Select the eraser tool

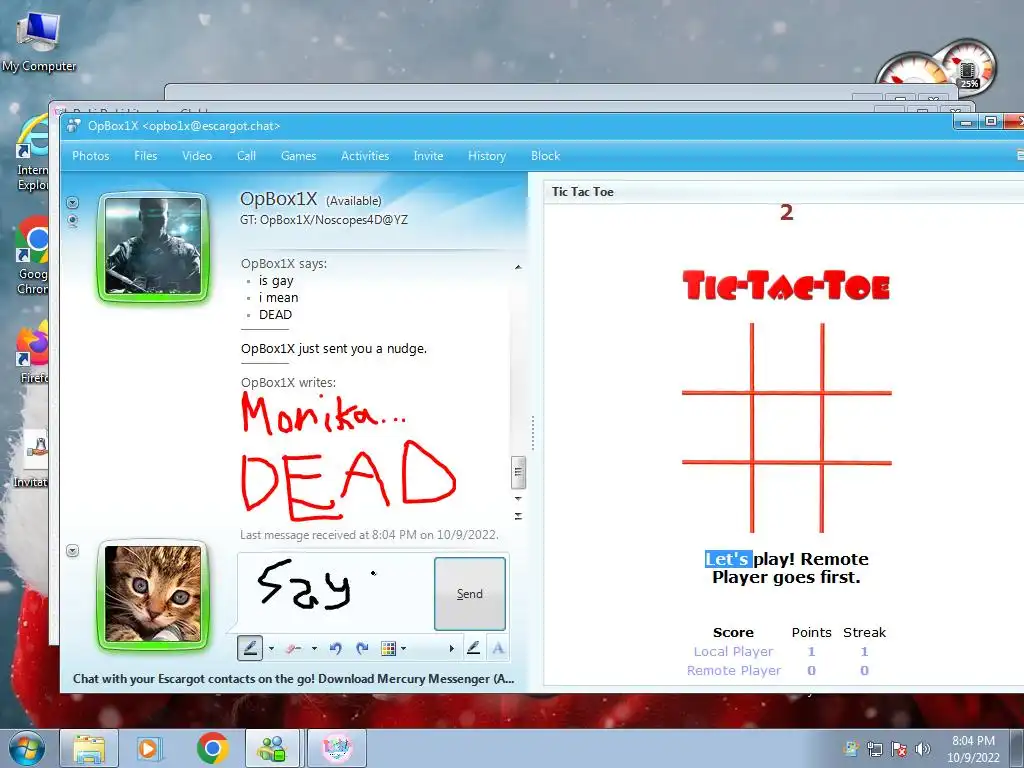pos(293,648)
